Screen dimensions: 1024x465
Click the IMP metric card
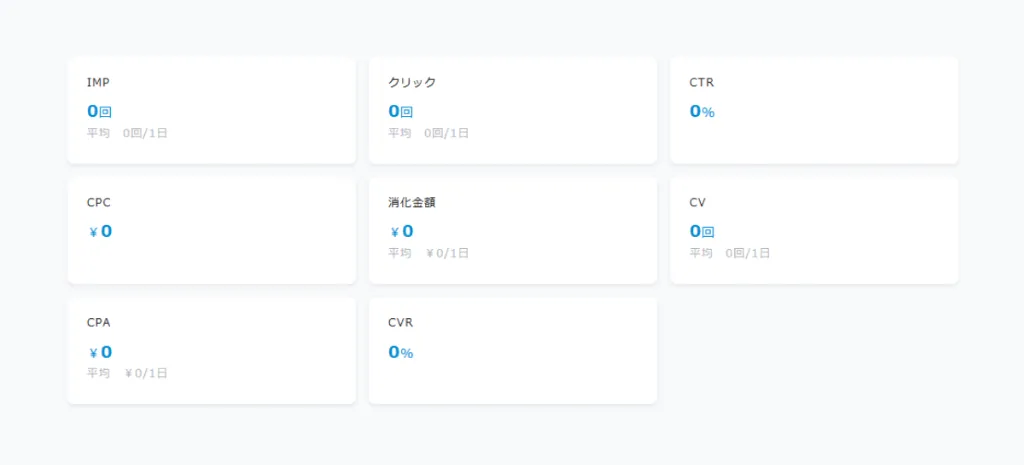(x=212, y=110)
